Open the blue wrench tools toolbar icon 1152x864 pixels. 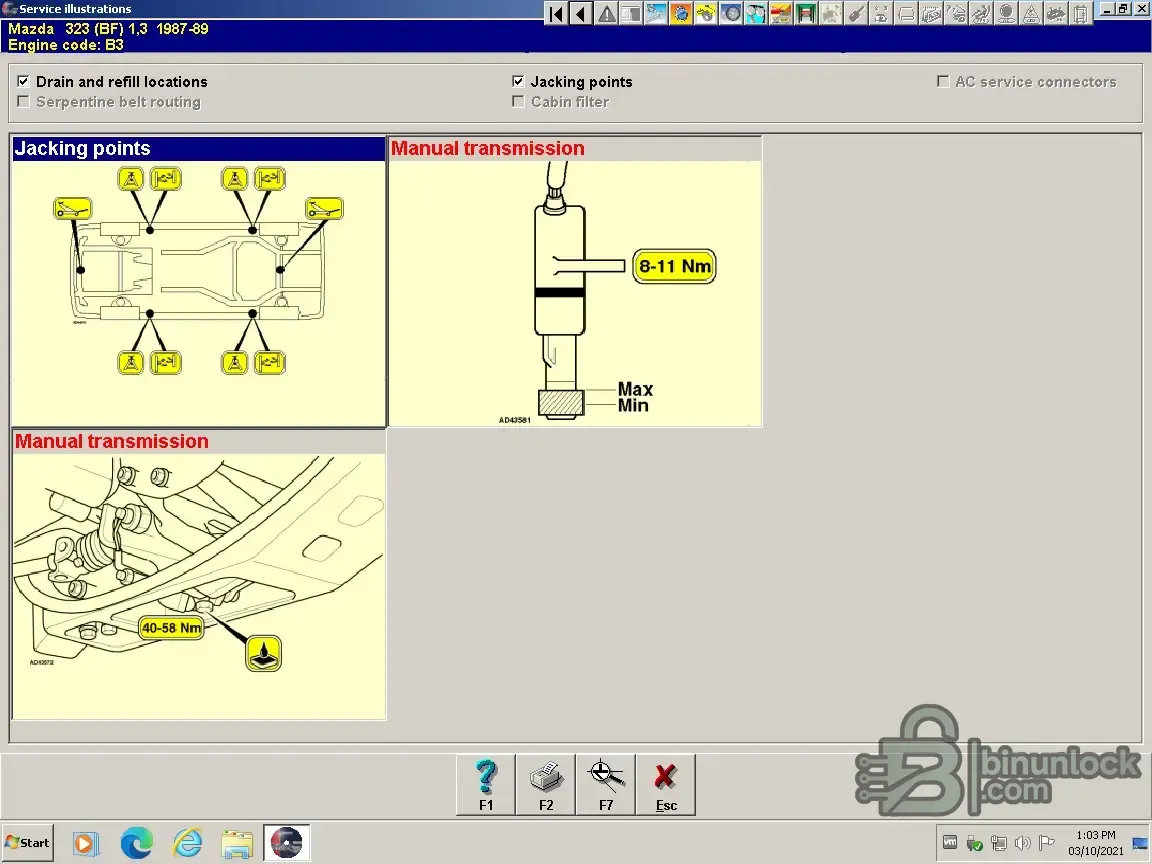coord(656,13)
